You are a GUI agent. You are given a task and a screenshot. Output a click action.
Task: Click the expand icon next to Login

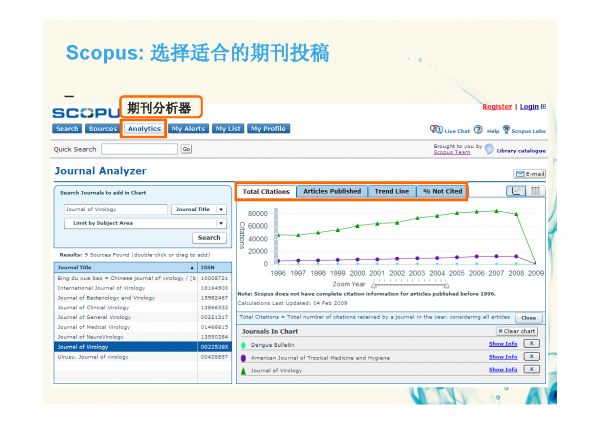point(543,106)
